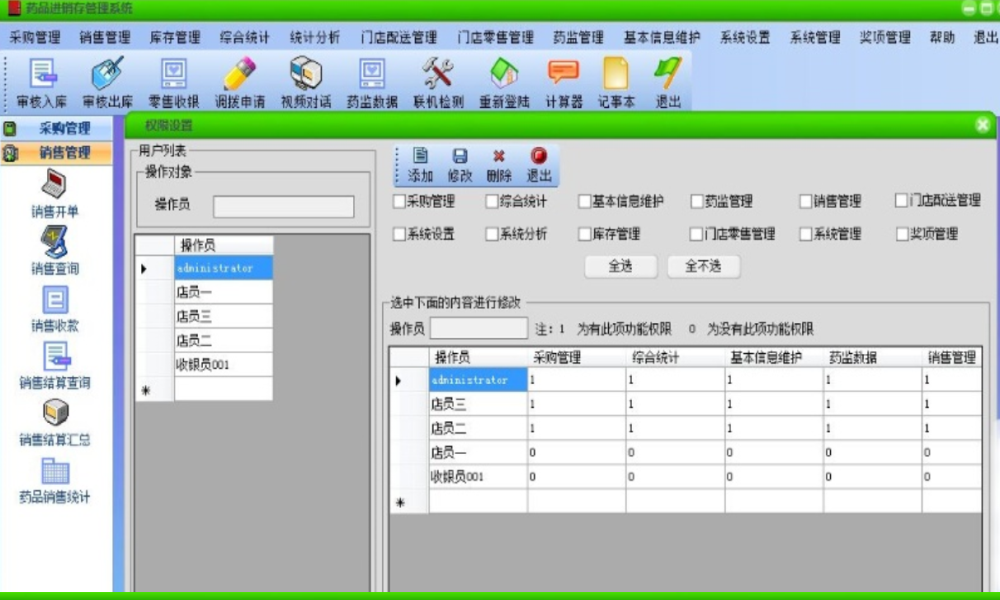Click the 添加 icon in permission toolbar
The image size is (1000, 600).
click(x=420, y=165)
